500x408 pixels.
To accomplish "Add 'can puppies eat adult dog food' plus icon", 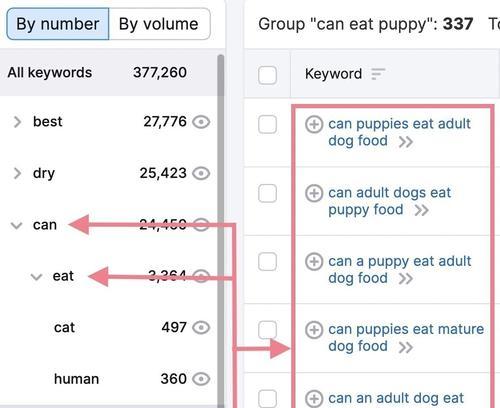I will pos(314,124).
